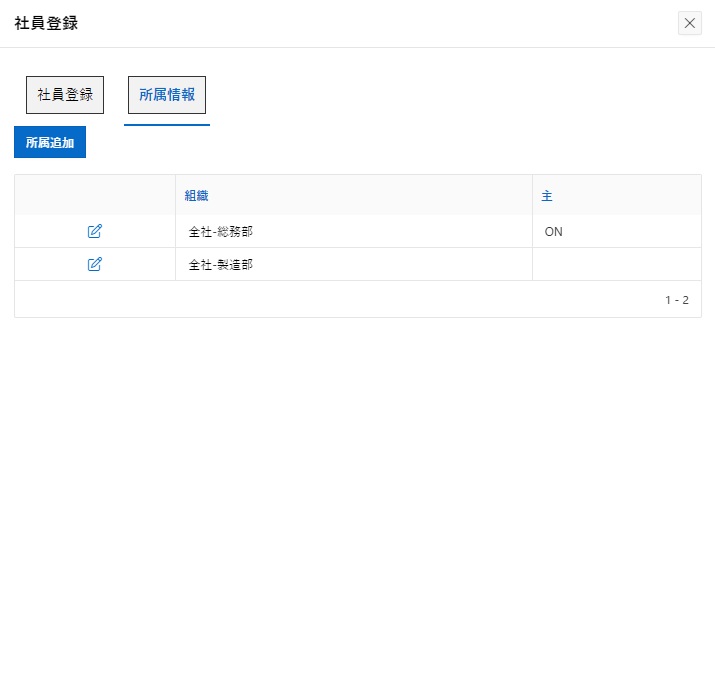Click the ON value in 主 column
This screenshot has width=715, height=680.
click(x=553, y=232)
